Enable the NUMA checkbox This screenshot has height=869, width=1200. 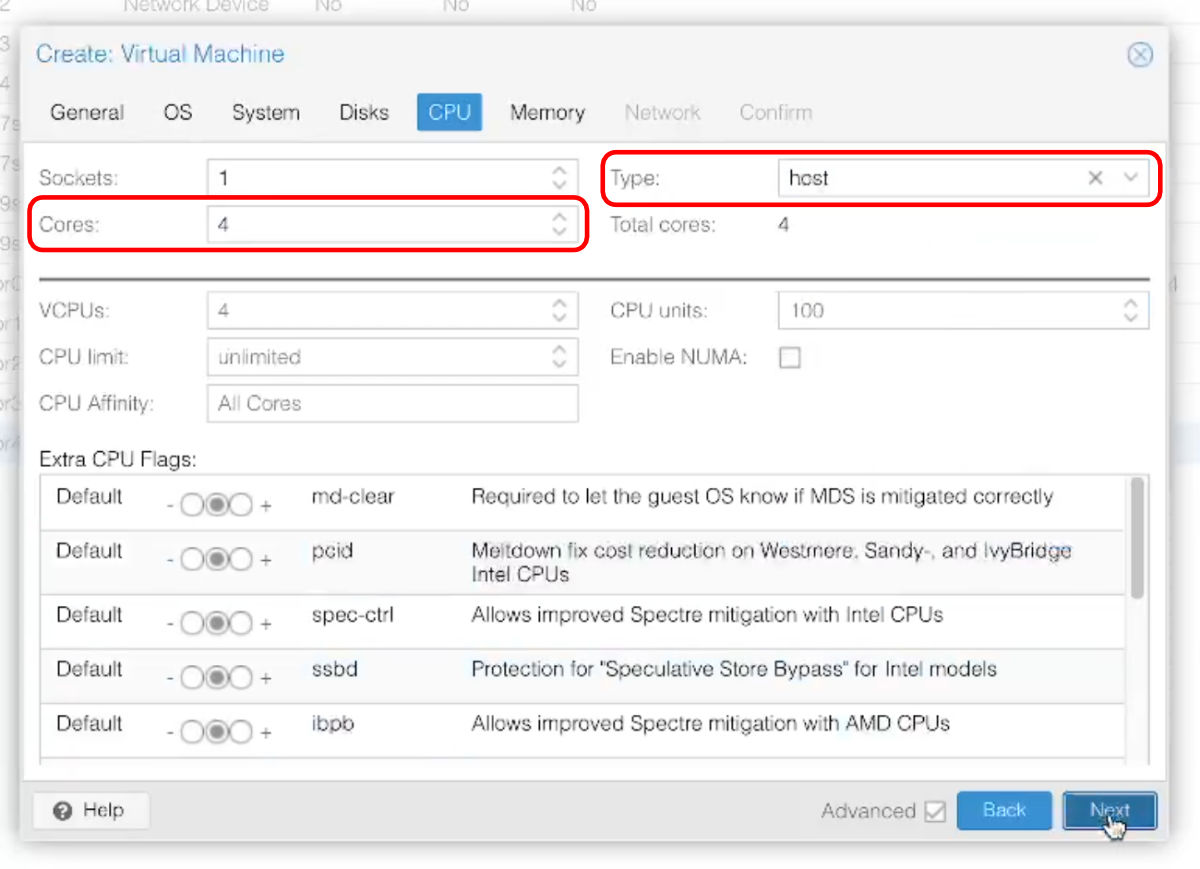click(x=789, y=358)
